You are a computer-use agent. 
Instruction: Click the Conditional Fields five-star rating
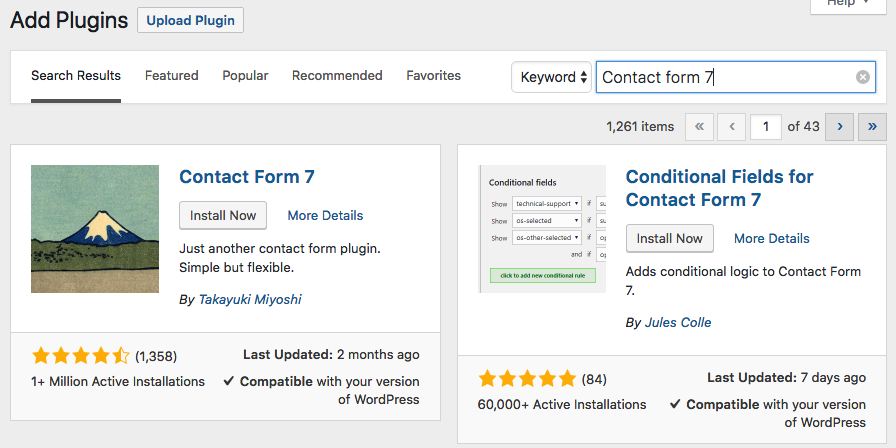point(527,379)
